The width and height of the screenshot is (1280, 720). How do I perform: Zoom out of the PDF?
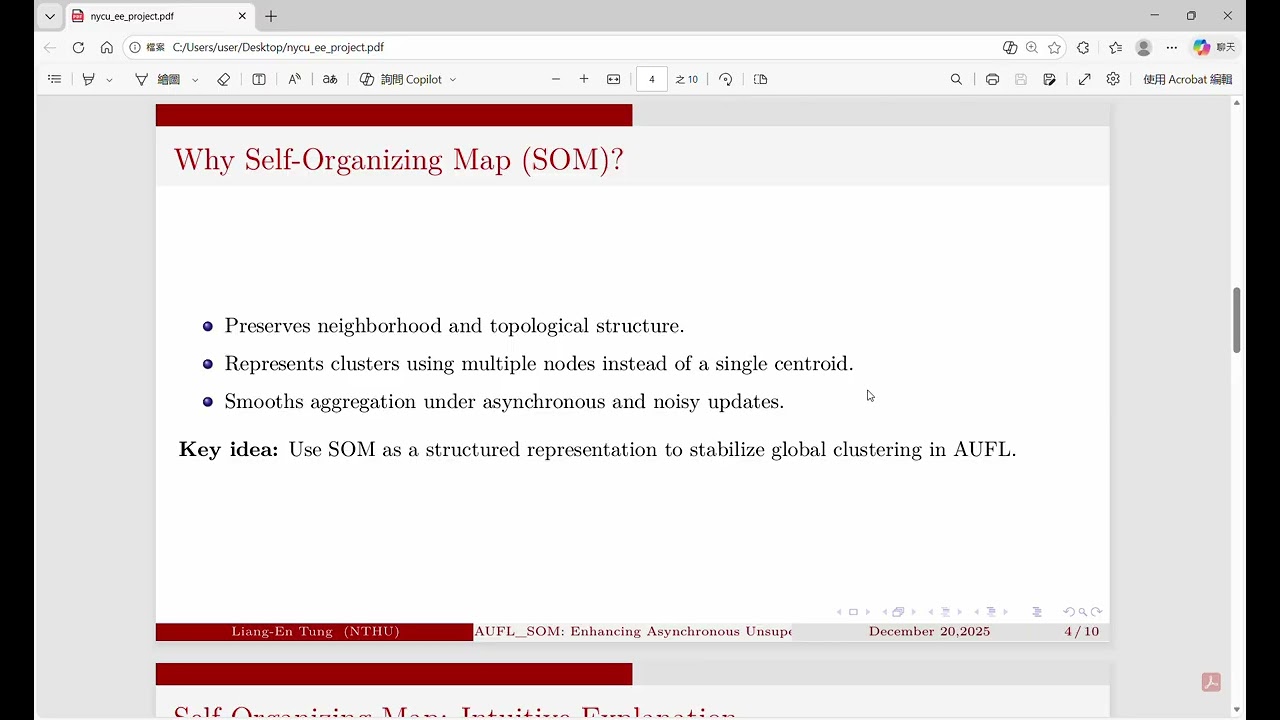point(556,79)
